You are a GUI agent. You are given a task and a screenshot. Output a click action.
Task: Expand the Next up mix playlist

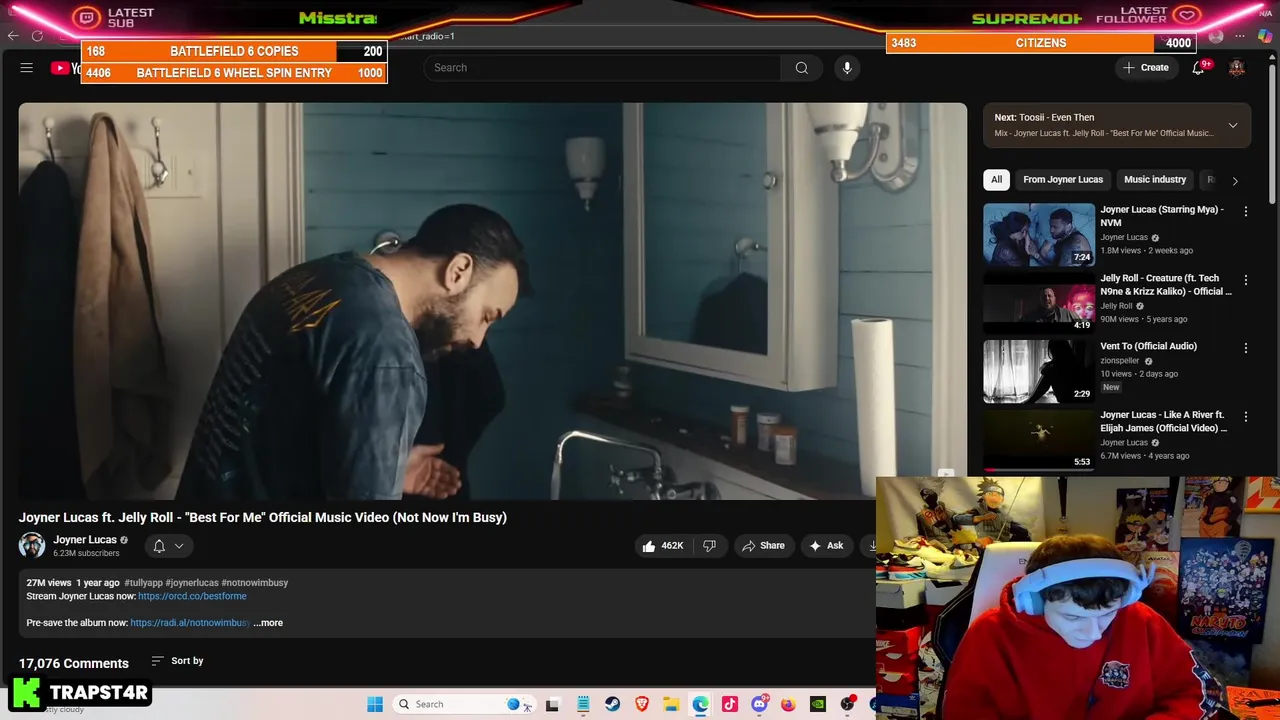click(1232, 125)
